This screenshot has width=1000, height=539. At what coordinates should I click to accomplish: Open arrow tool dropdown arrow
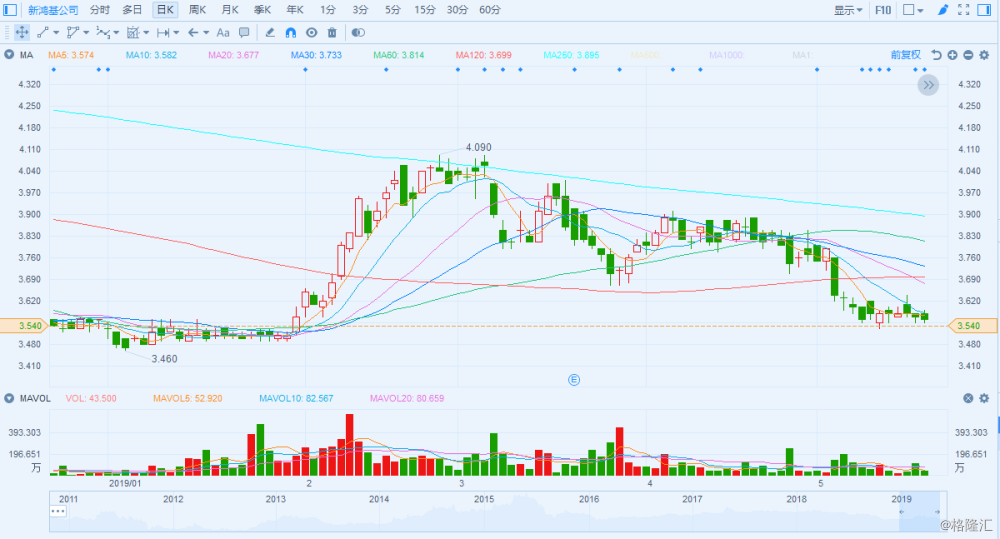[206, 33]
